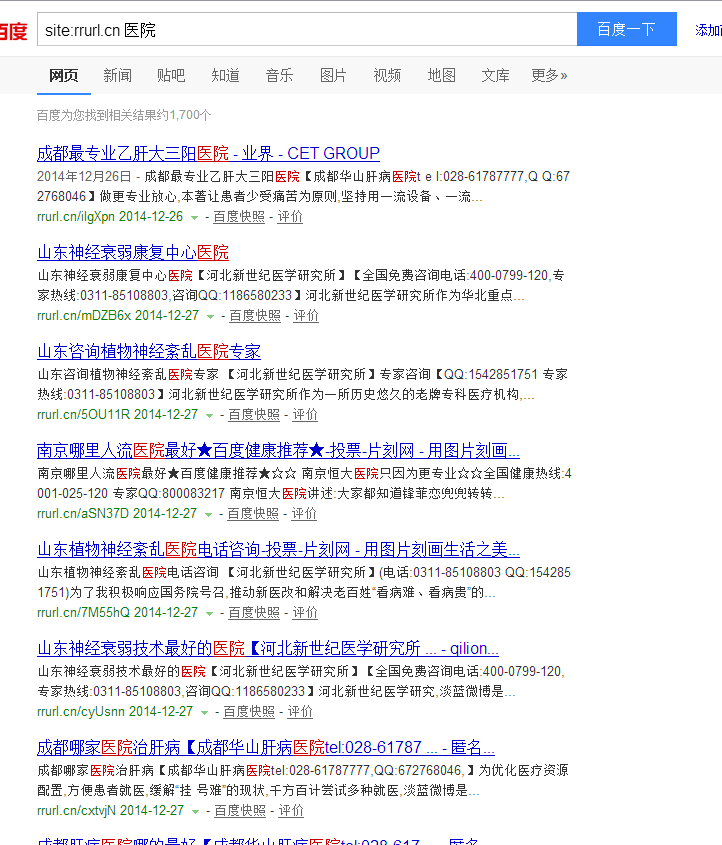Viewport: 722px width, 845px height.
Task: Click the URL text rrurl.cn/aSN37D 2014-12-27
Action: tap(117, 514)
